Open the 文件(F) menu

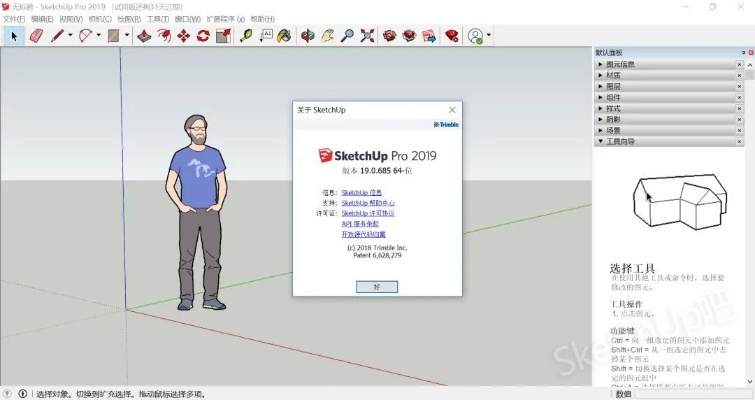(13, 19)
